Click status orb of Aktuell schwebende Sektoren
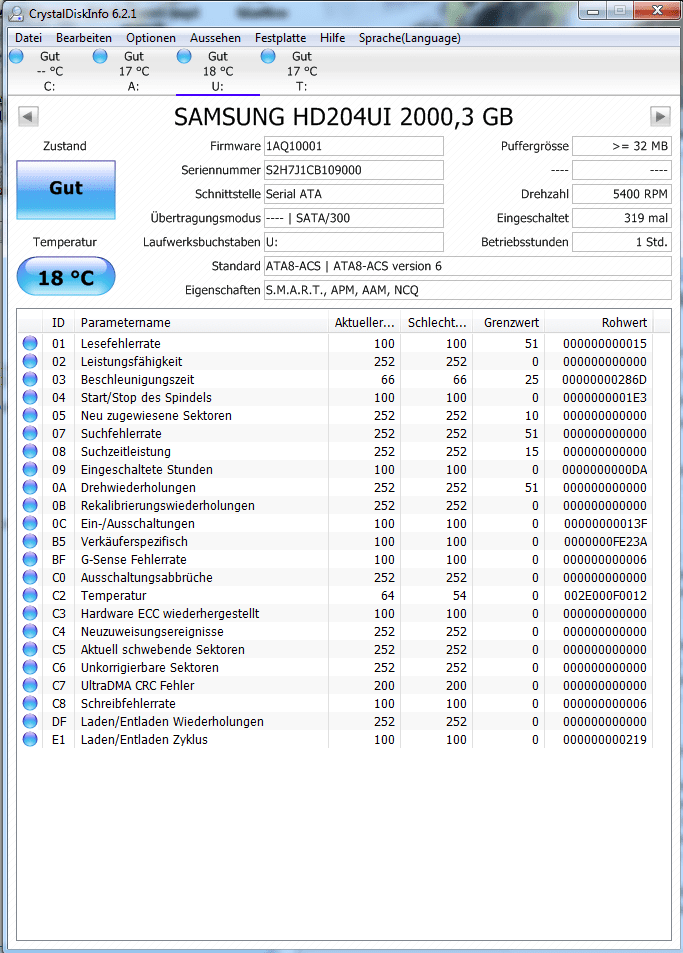Viewport: 683px width, 953px height. coord(30,649)
